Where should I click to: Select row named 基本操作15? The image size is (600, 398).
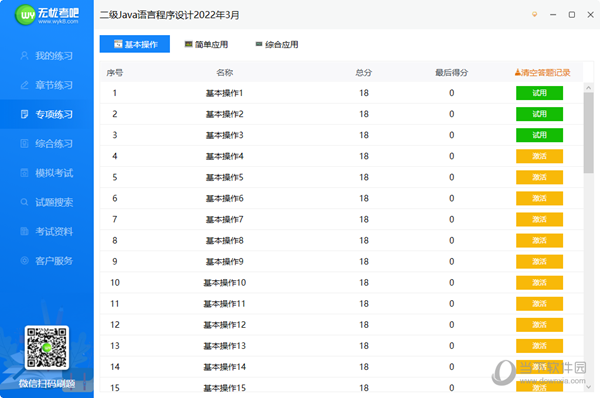(x=341, y=386)
